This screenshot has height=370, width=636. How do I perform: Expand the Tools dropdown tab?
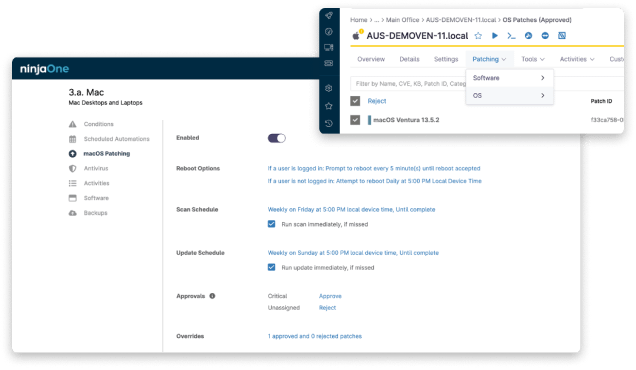tap(533, 59)
